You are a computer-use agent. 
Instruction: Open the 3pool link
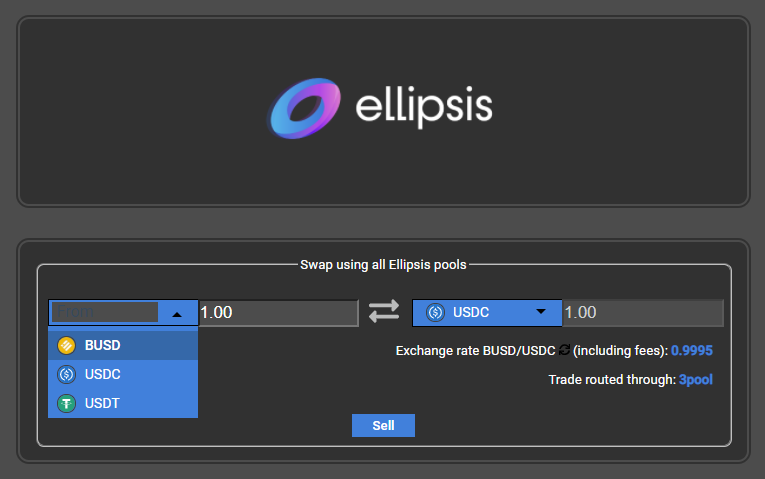coord(696,379)
